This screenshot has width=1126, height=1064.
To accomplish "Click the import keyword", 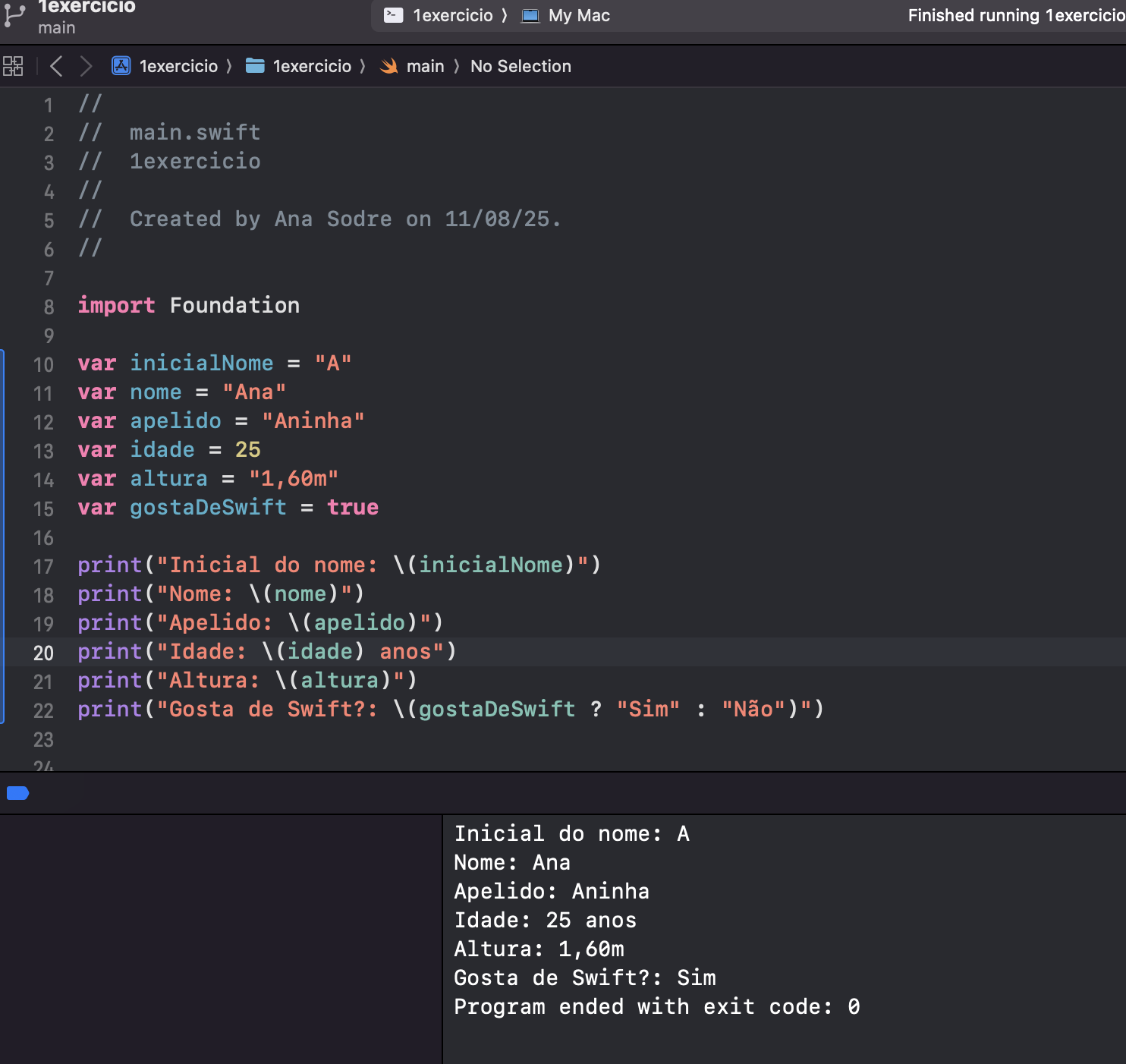I will [116, 306].
